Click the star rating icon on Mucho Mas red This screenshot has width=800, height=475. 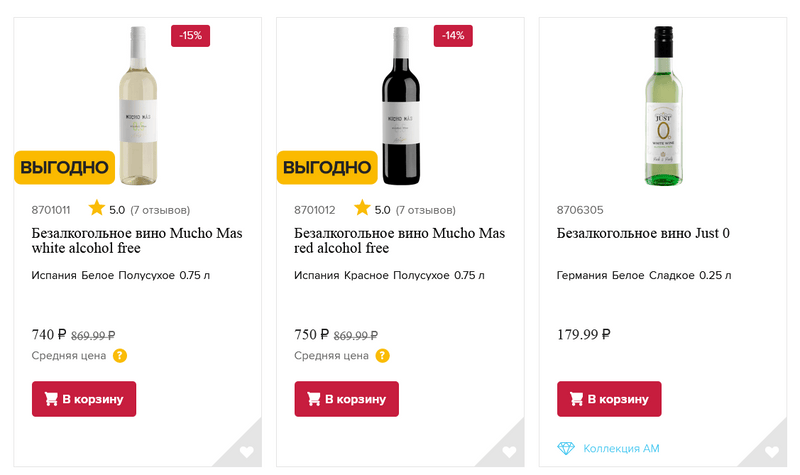pyautogui.click(x=359, y=209)
